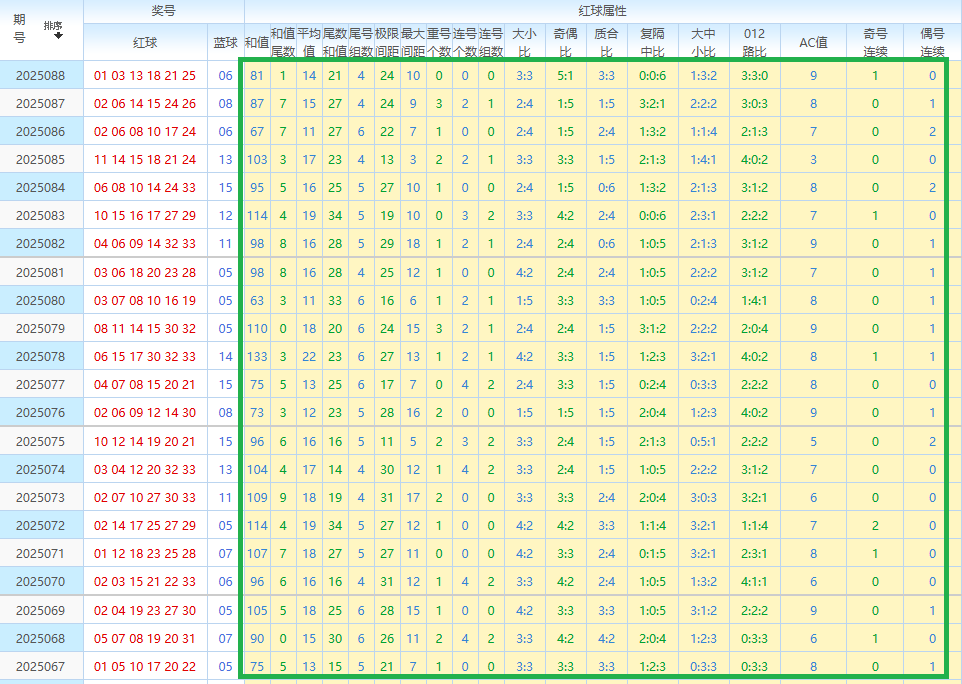The width and height of the screenshot is (962, 684).
Task: Click the 排序 sort arrow icon
Action: (58, 36)
